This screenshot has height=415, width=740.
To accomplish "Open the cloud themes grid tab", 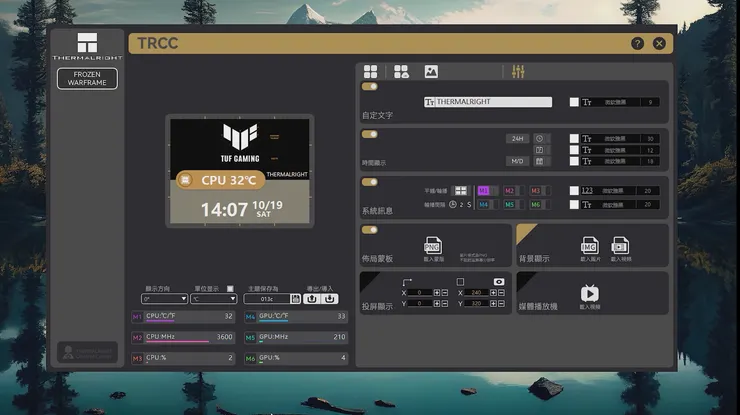I will coord(401,72).
